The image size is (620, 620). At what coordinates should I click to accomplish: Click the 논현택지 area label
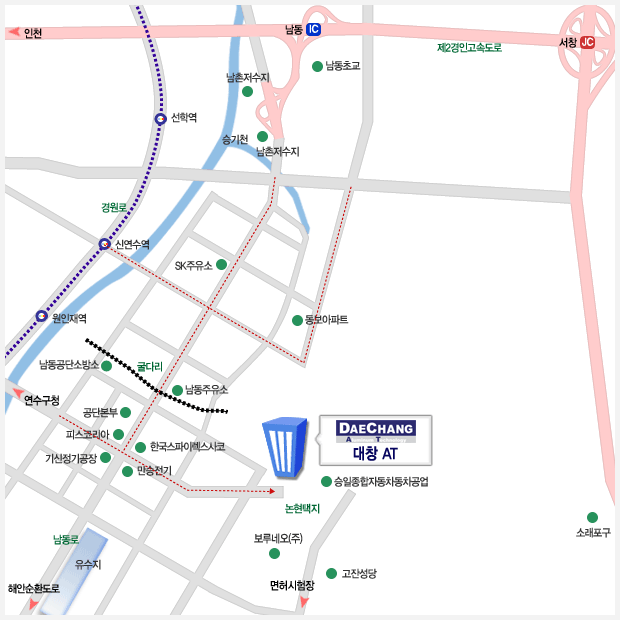tap(302, 509)
